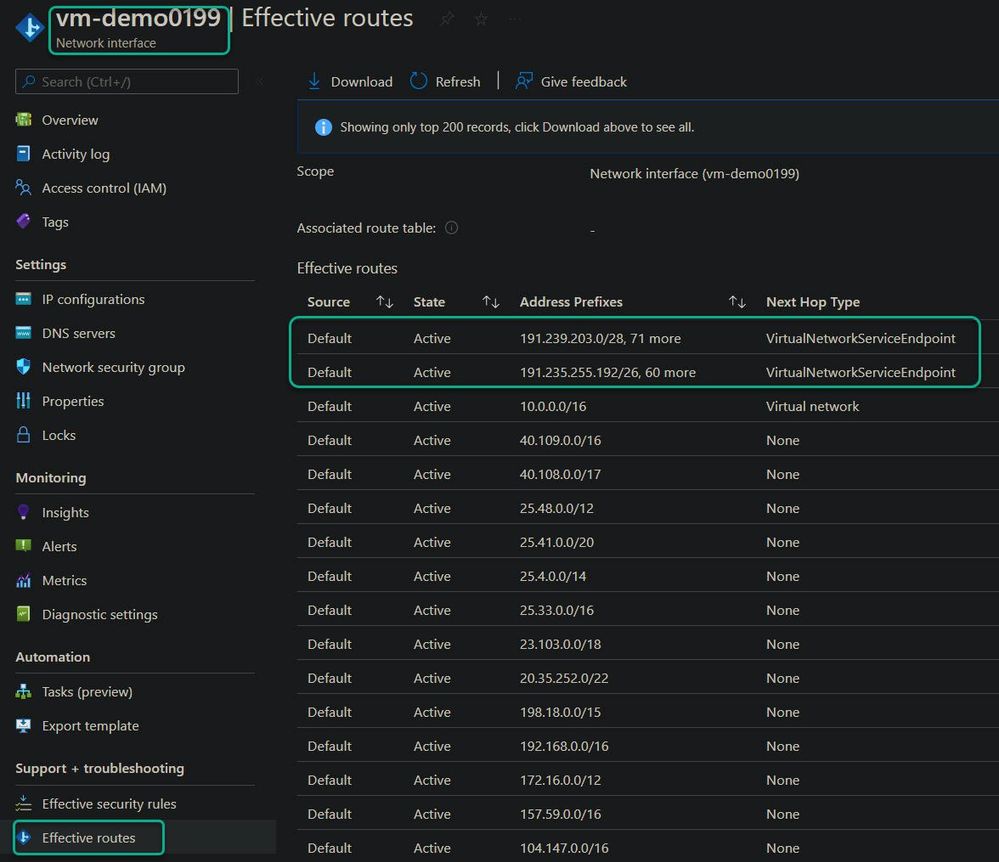Focus the Search (Ctrl+/) box
Screen dimensions: 999x862
(135, 82)
